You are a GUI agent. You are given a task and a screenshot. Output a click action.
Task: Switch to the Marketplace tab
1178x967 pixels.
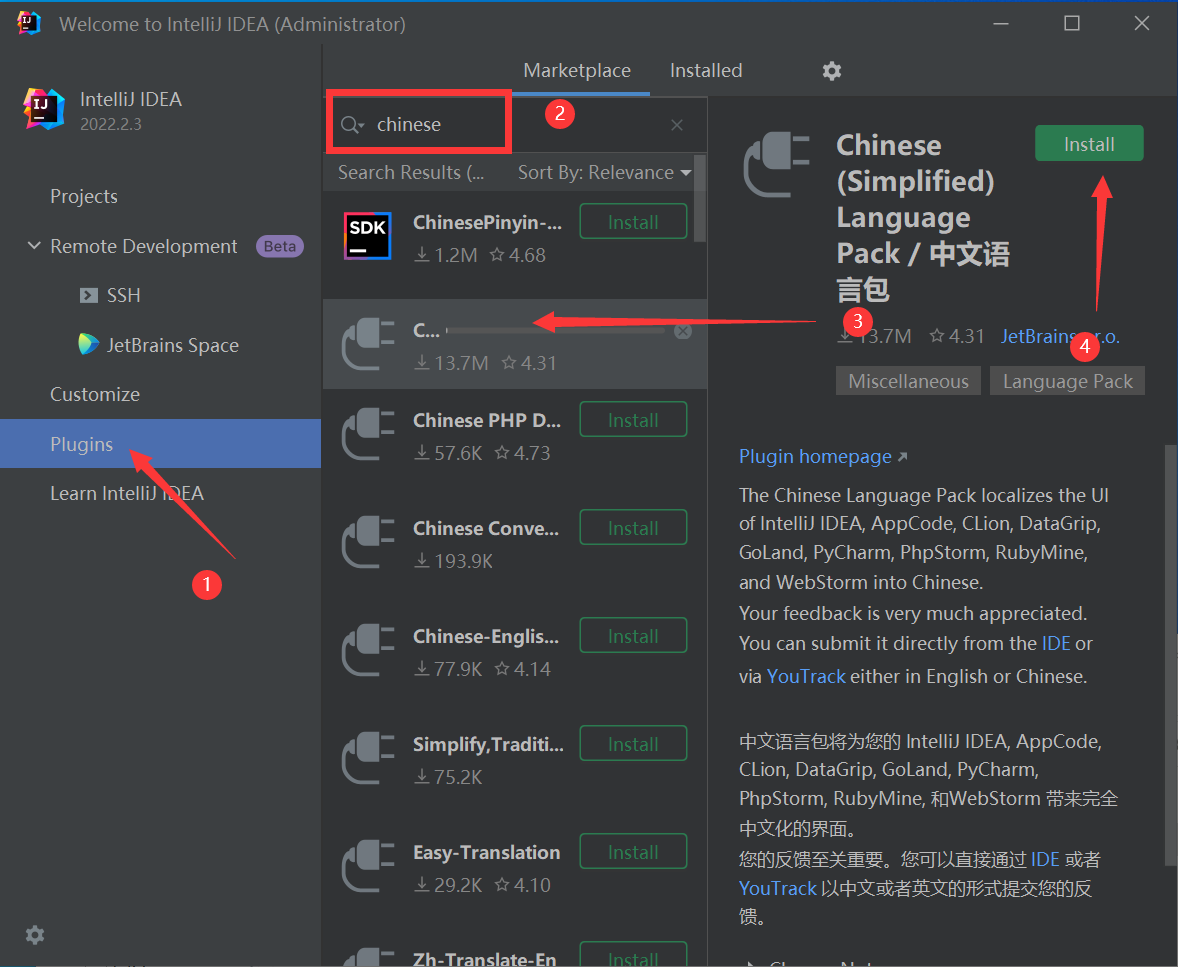click(x=577, y=71)
